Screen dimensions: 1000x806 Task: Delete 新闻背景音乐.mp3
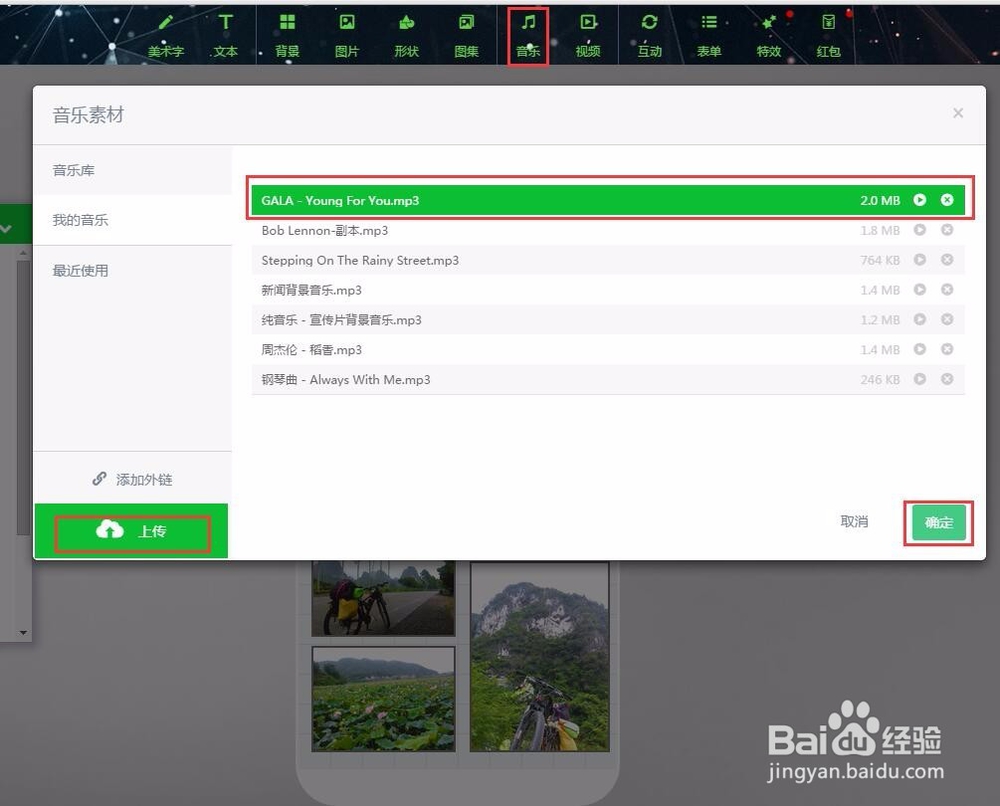coord(947,289)
